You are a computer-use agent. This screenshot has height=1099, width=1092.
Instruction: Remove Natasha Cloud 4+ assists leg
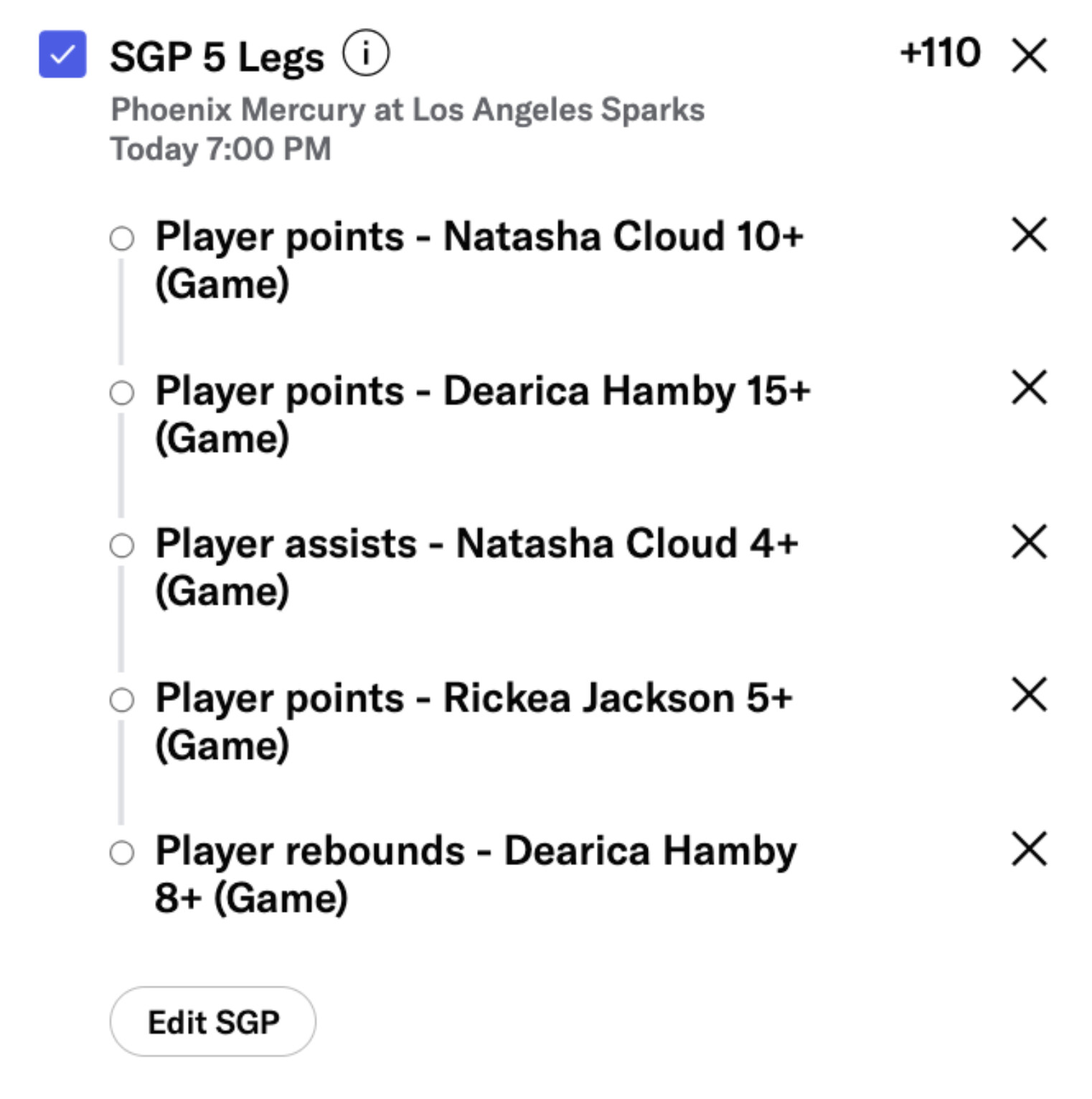click(x=1029, y=542)
